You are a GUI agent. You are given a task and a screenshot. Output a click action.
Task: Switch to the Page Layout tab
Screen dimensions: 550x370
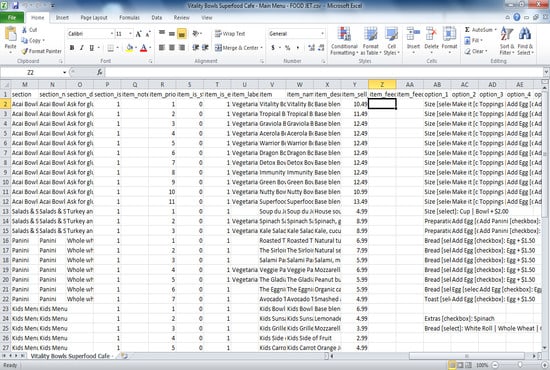[x=94, y=18]
